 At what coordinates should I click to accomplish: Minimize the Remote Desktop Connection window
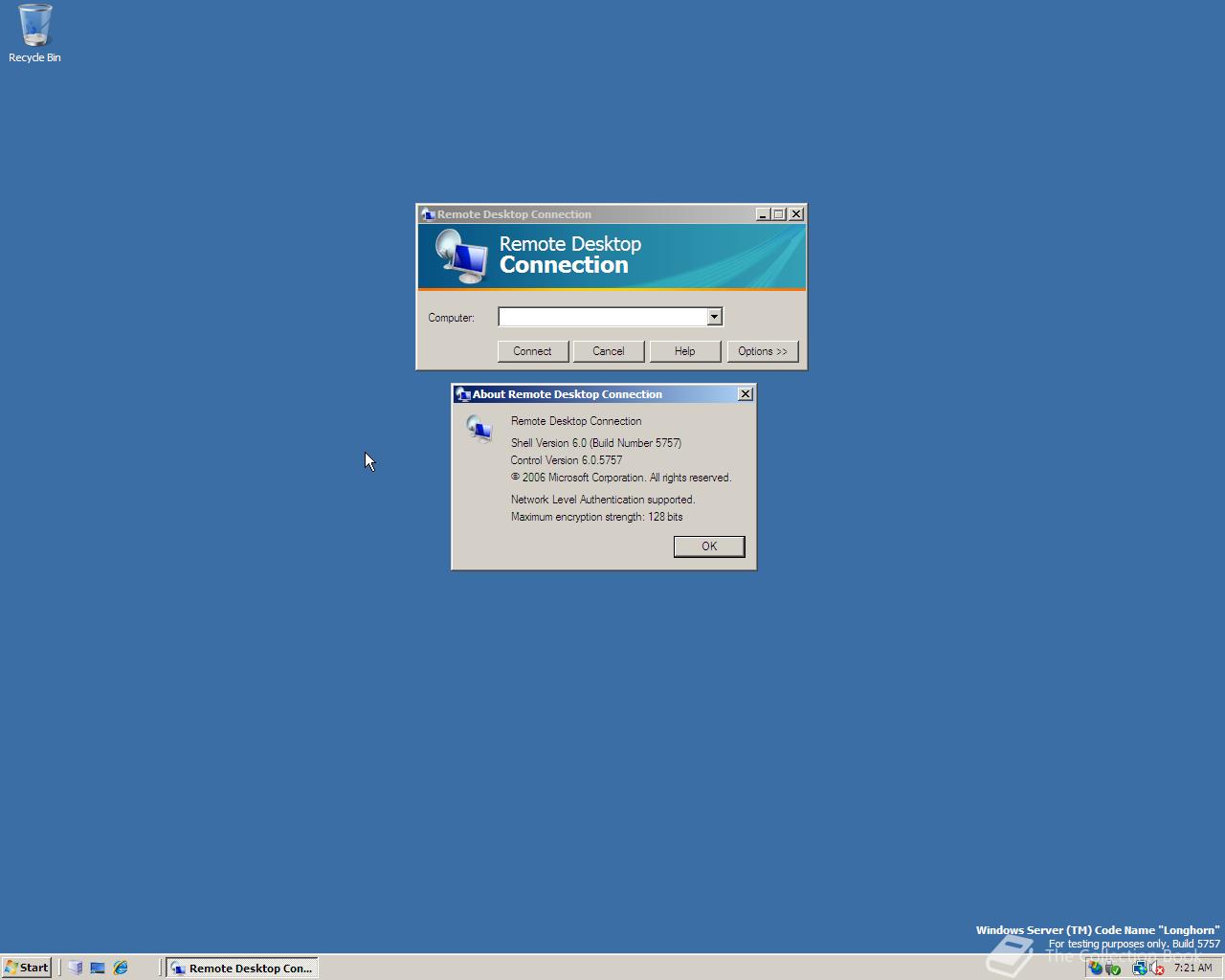(x=763, y=214)
